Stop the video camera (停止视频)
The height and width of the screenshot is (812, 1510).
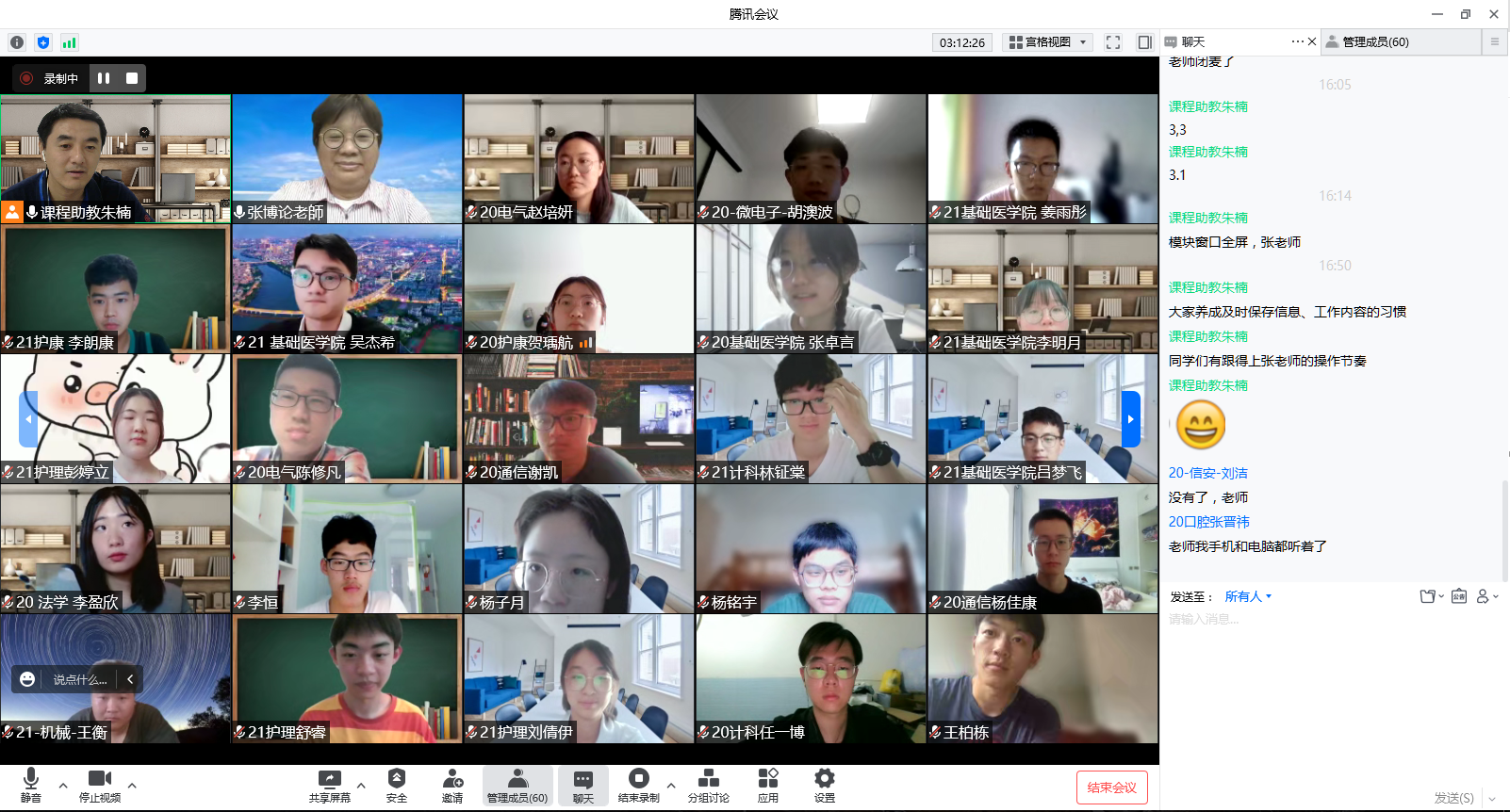[99, 785]
